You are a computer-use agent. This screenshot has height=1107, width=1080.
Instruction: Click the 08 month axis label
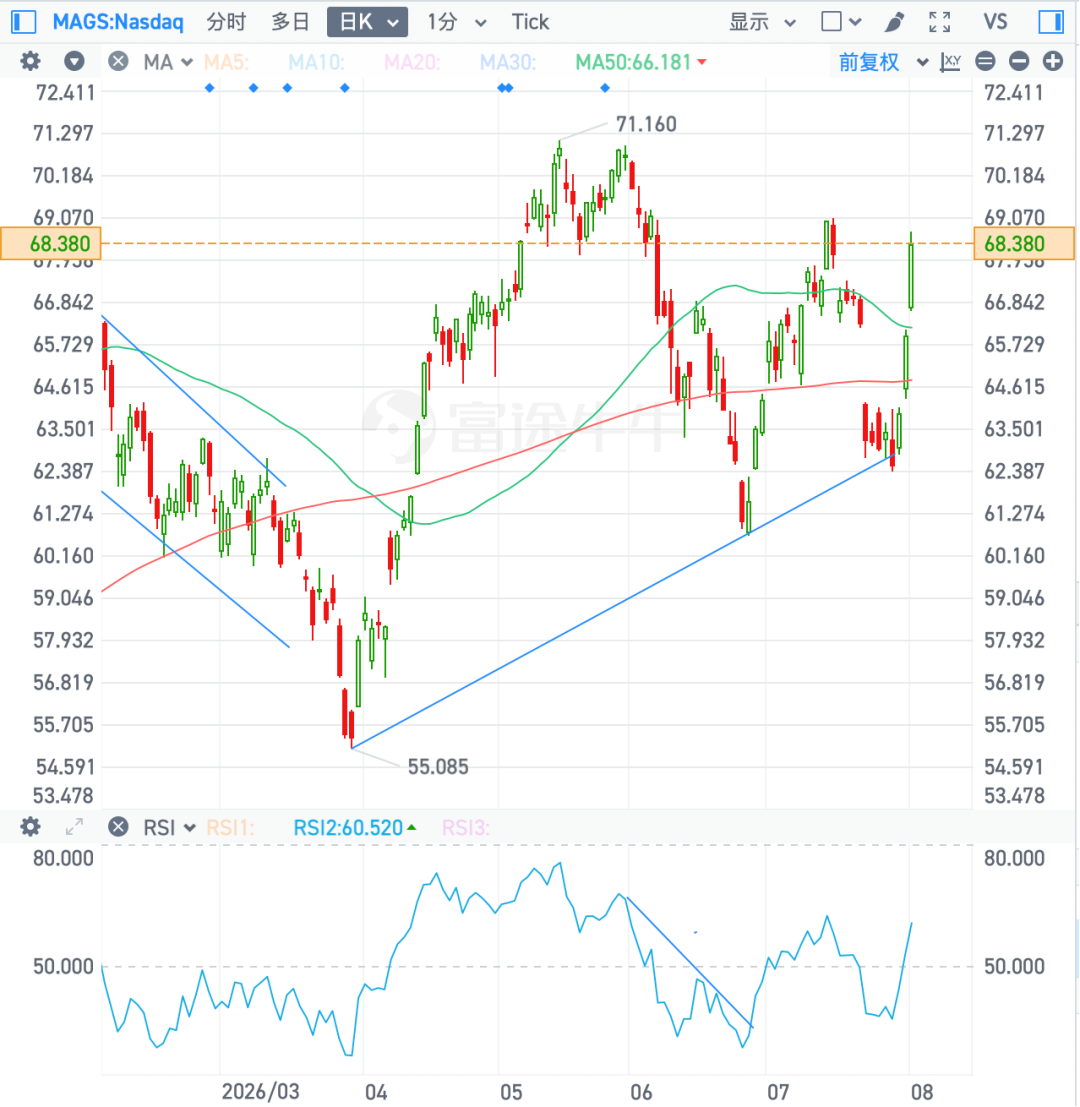922,1091
